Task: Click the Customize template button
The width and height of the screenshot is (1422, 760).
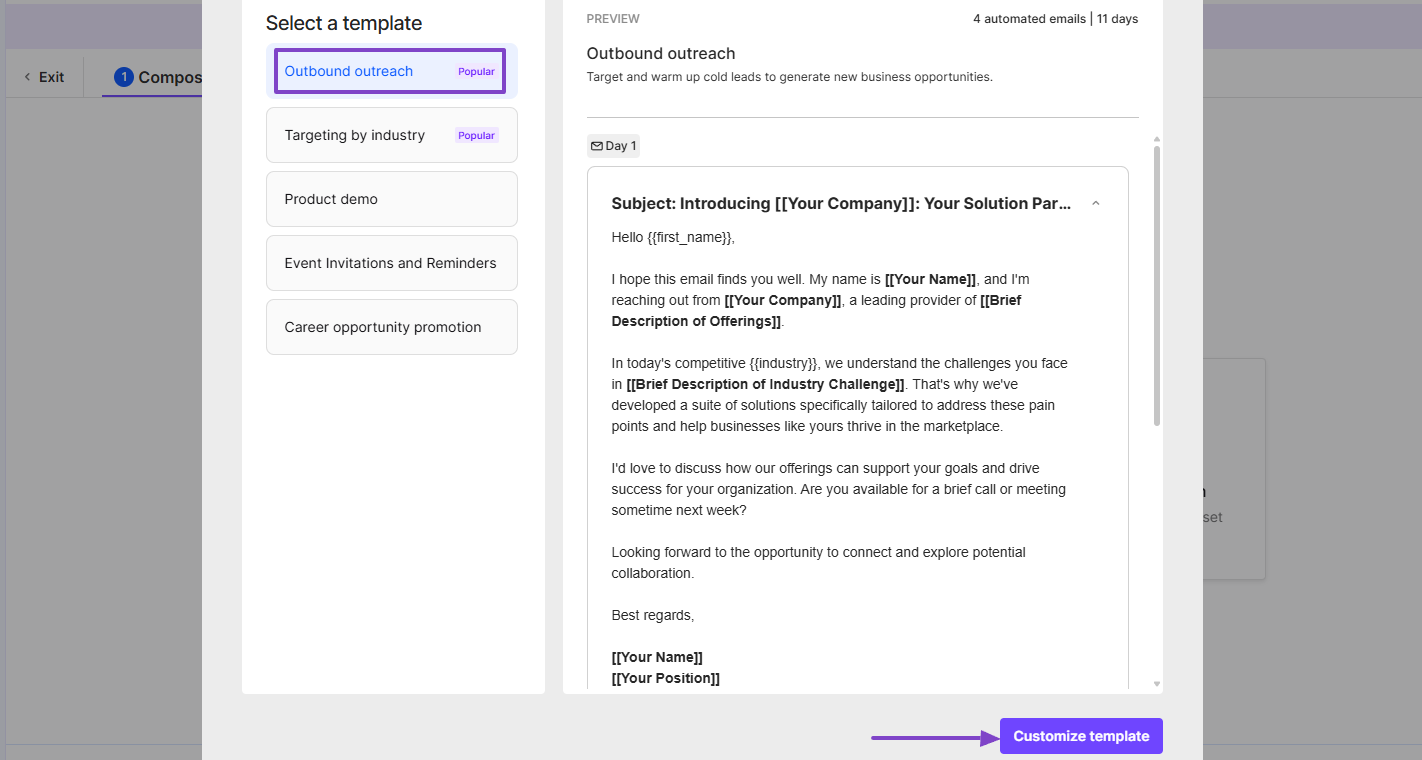Action: click(1081, 736)
